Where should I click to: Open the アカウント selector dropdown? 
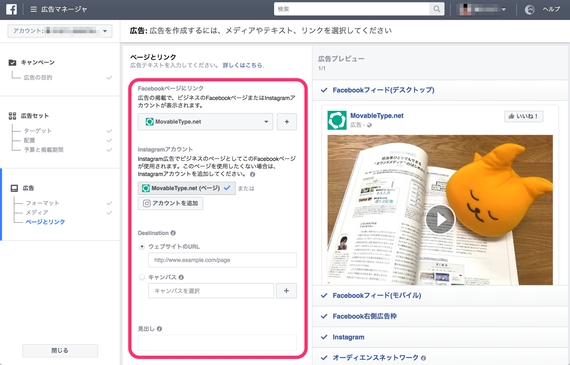point(60,31)
